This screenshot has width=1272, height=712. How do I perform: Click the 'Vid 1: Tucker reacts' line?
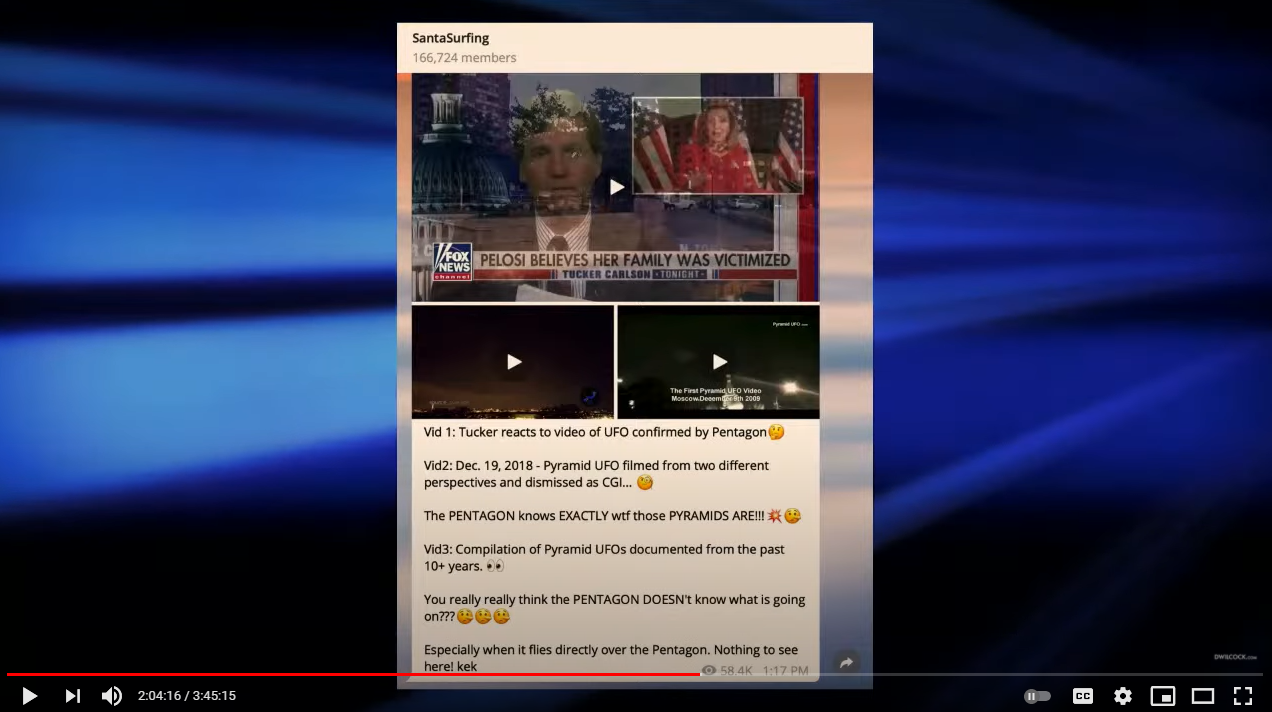click(x=604, y=432)
